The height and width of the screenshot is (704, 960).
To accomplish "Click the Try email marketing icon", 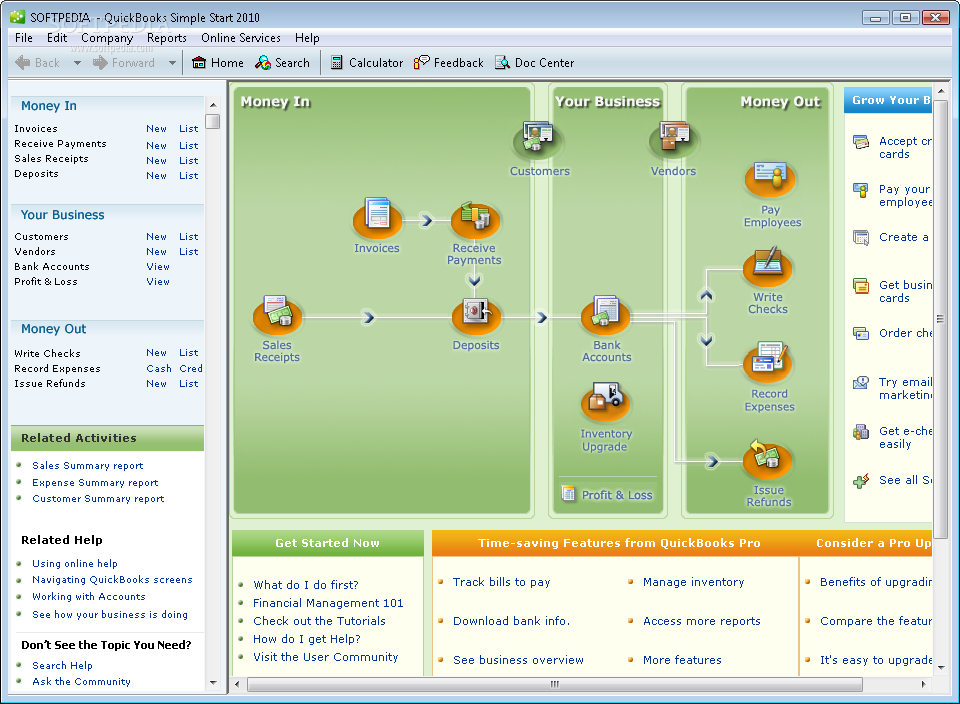I will [x=861, y=383].
